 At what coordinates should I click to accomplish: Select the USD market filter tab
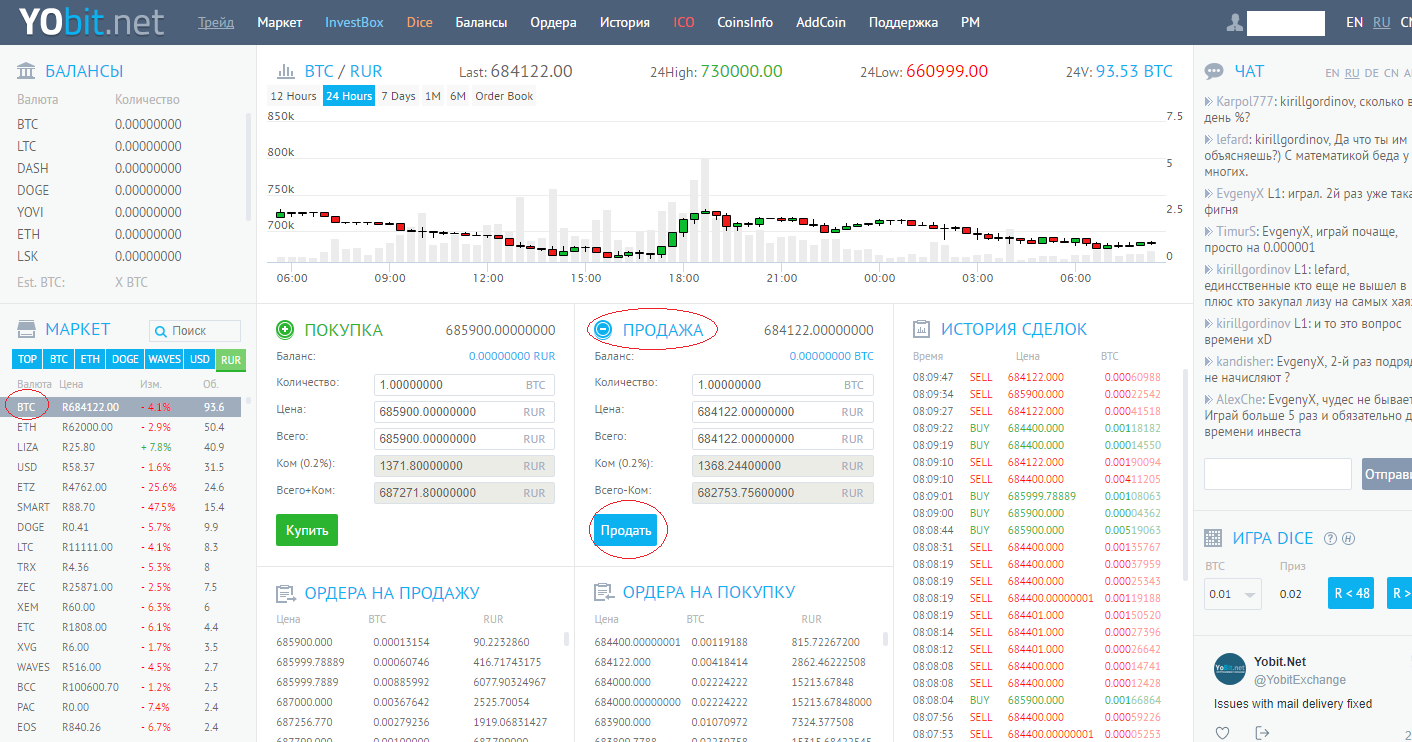(x=200, y=360)
